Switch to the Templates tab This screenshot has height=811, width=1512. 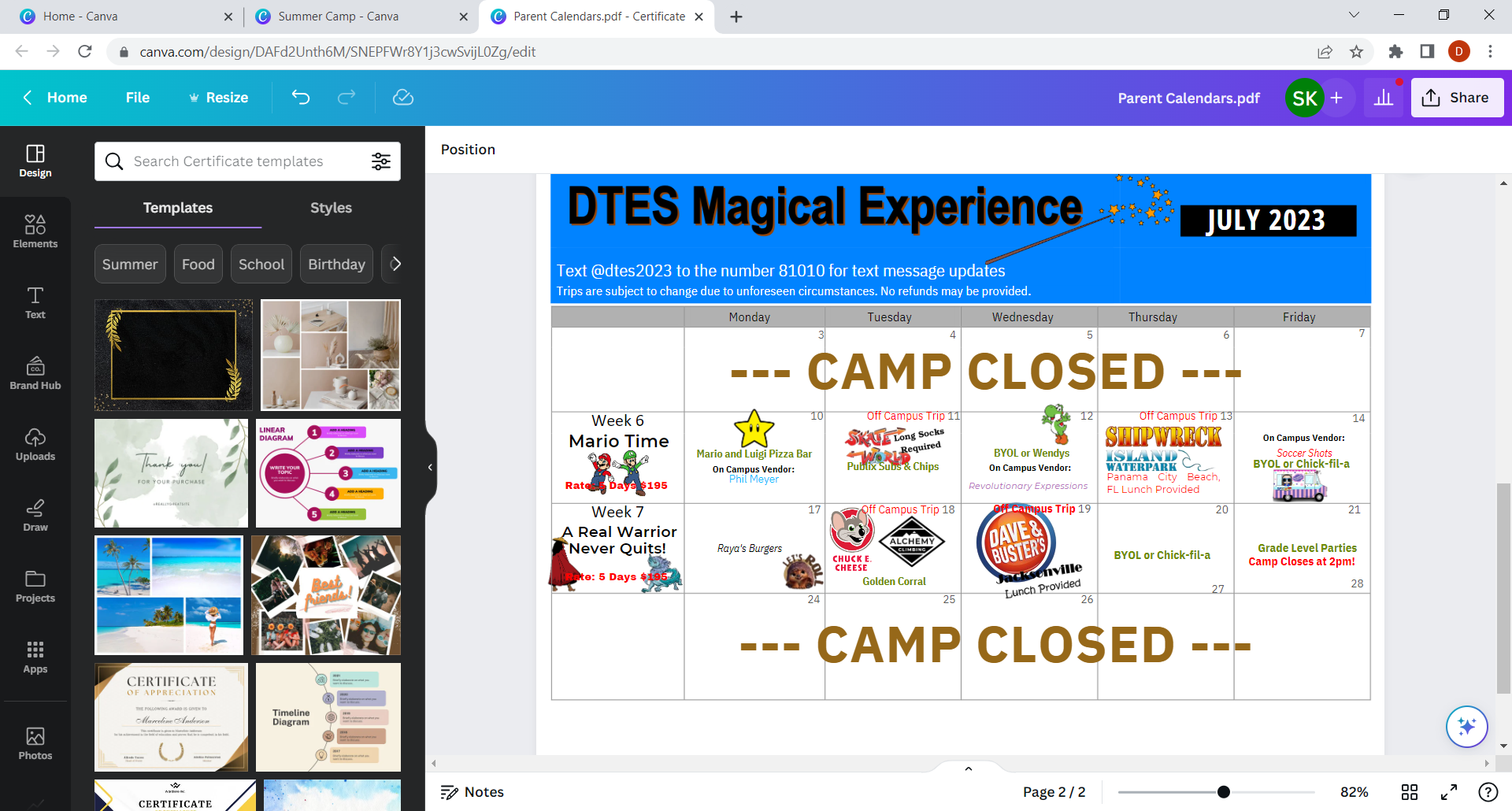coord(178,208)
